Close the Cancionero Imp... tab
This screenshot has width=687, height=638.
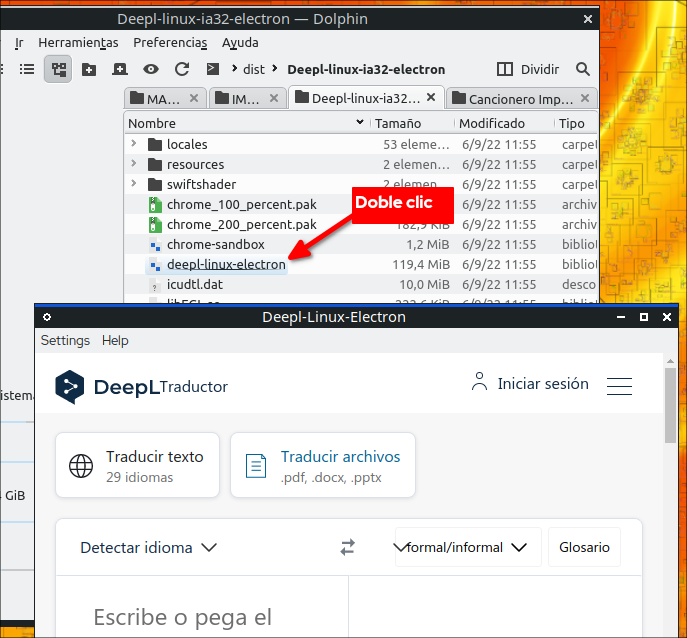(x=585, y=98)
